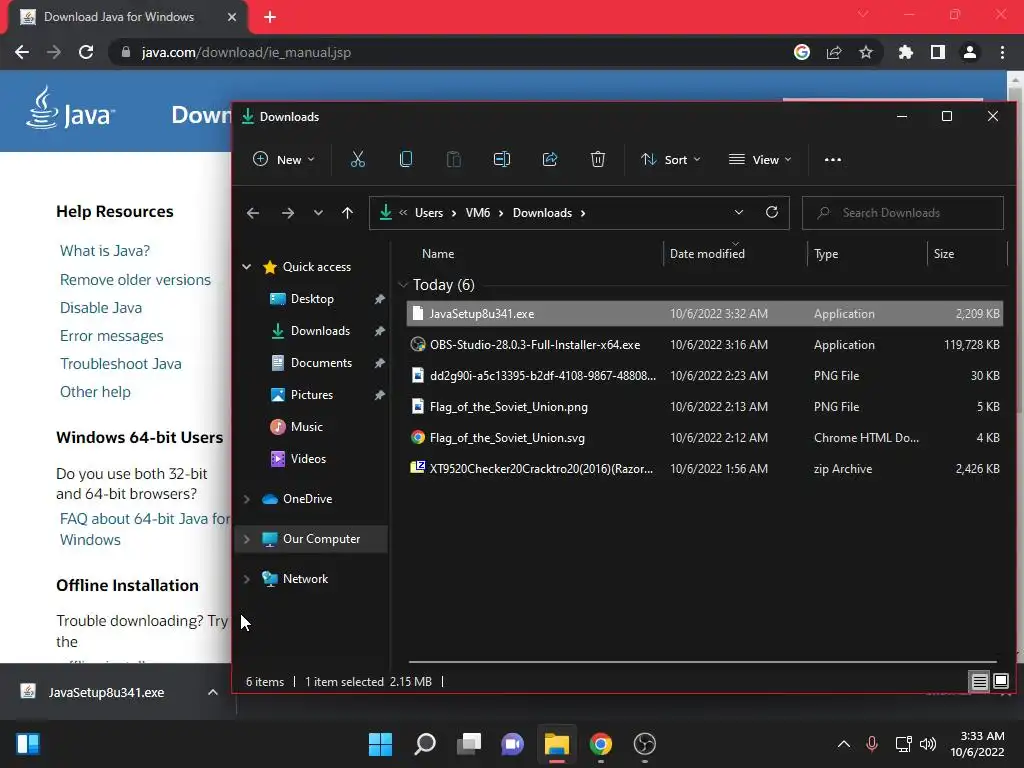Reload the Java page in Chrome
1024x768 pixels.
coord(86,52)
